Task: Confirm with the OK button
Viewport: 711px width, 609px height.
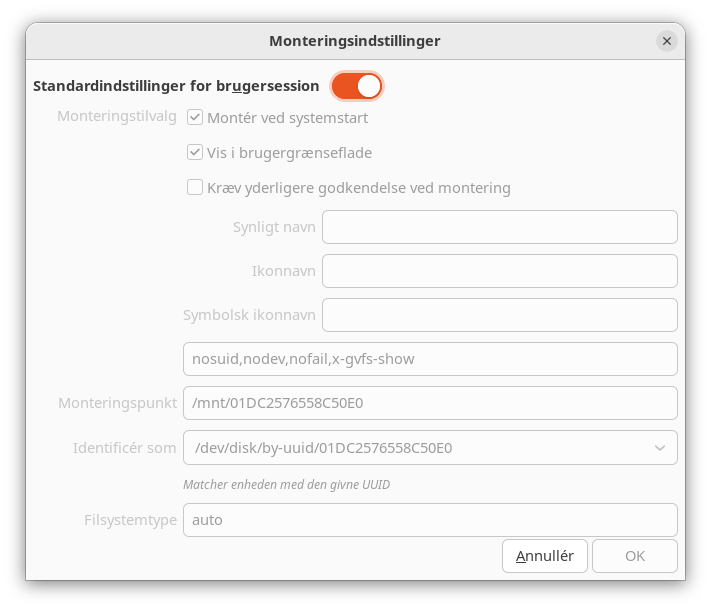Action: pos(634,556)
